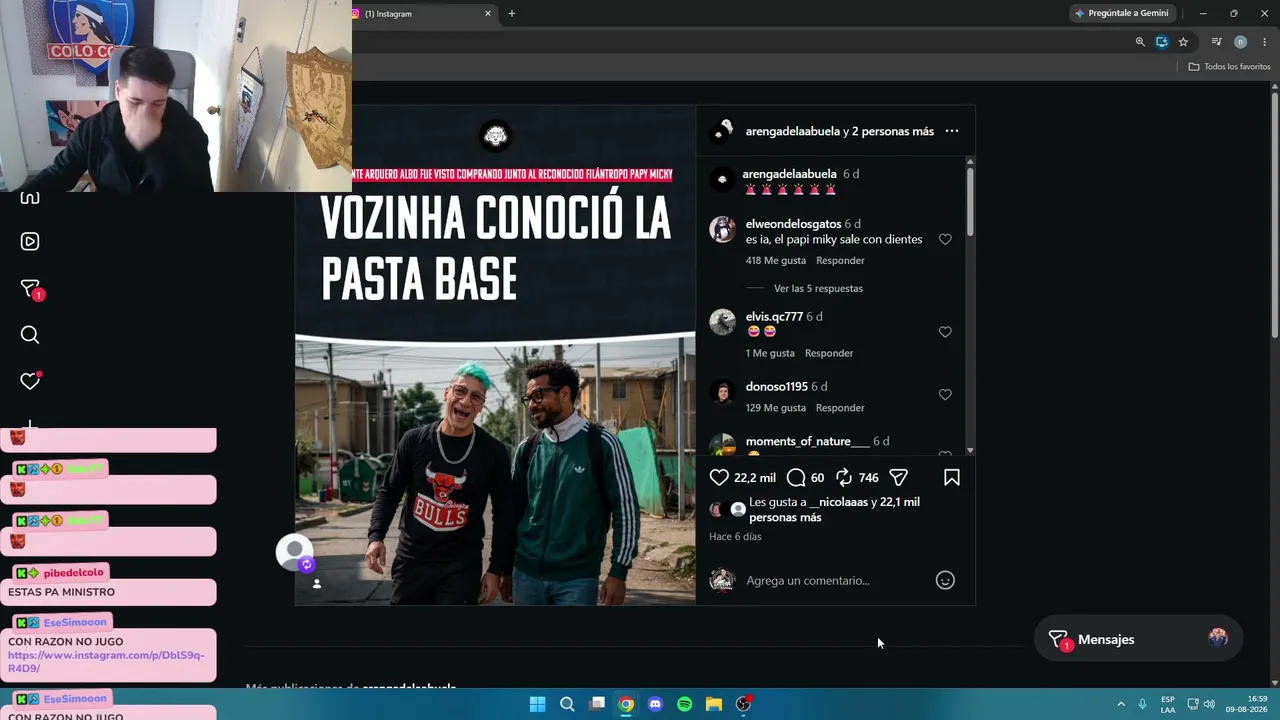
Task: Repost the post using repost icon
Action: (x=844, y=477)
